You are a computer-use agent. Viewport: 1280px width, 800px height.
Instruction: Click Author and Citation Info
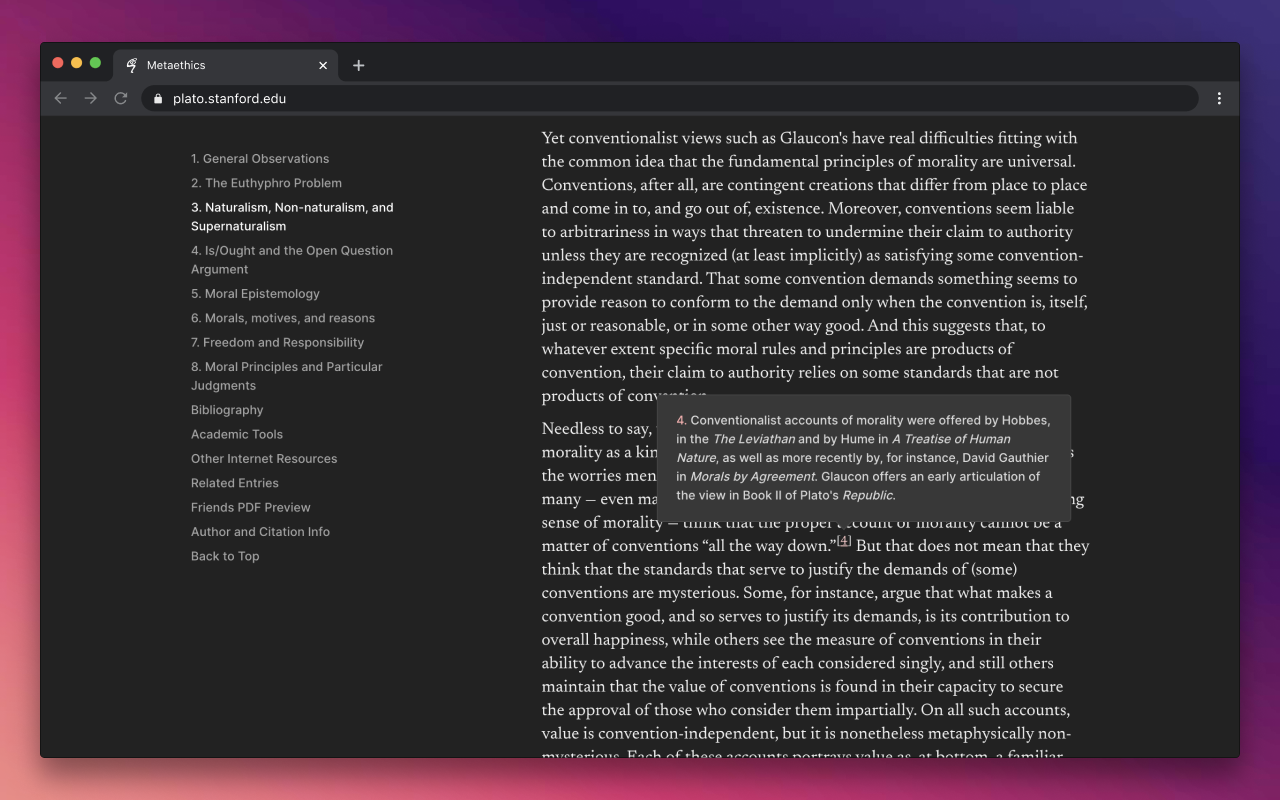(260, 532)
